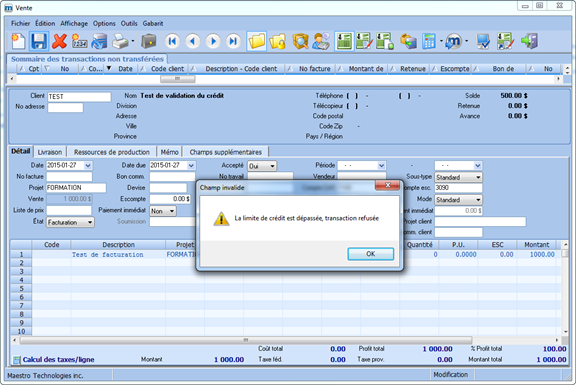Viewport: 576px width, 385px height.
Task: Switch to the Livraison tab
Action: coord(50,152)
